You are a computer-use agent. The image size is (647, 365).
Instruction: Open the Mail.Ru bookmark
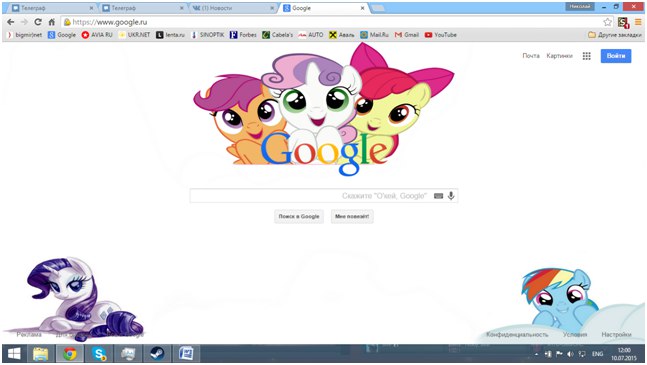[374, 35]
